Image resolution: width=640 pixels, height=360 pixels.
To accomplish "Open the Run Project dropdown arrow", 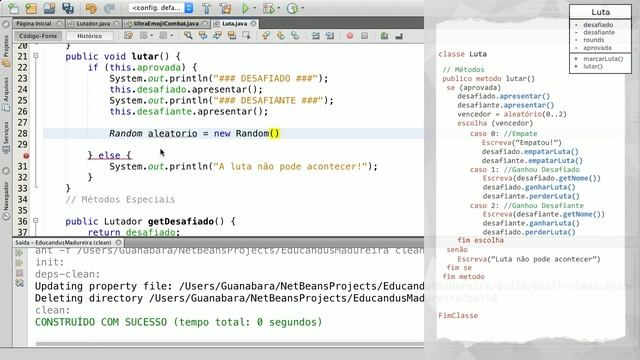I will click(255, 8).
